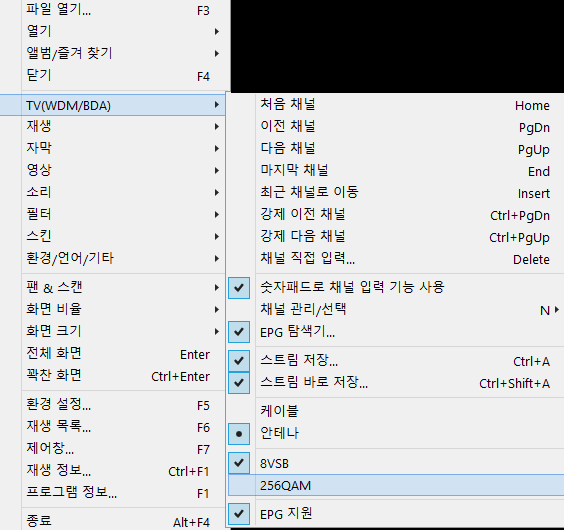Choose 스트림 바로 저장... item
This screenshot has height=530, width=564.
click(396, 382)
